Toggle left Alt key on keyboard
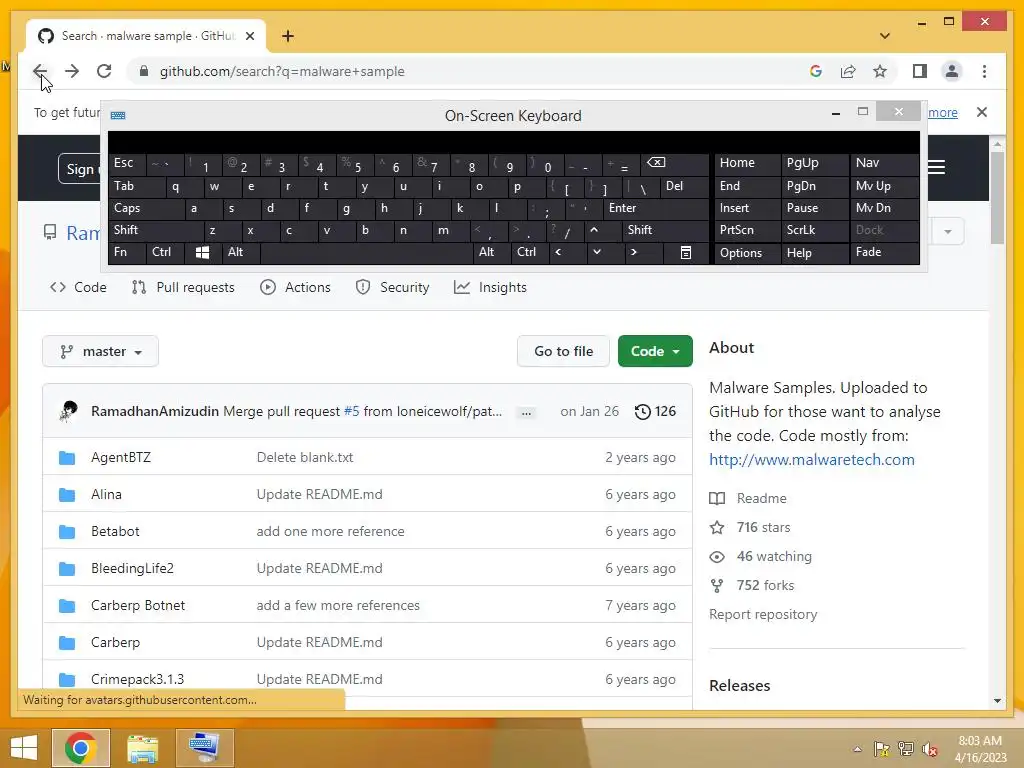Screen dimensions: 1024x768 click(240, 253)
